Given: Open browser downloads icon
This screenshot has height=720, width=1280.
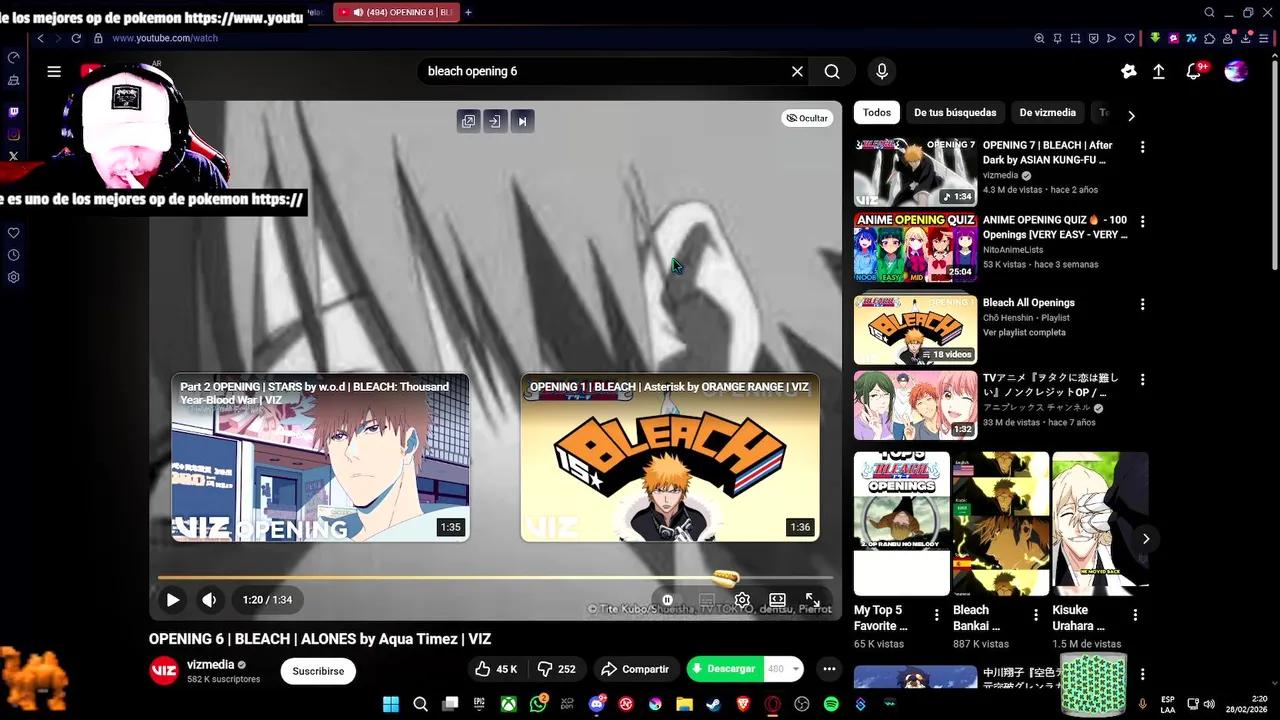Looking at the screenshot, I should click(1246, 38).
